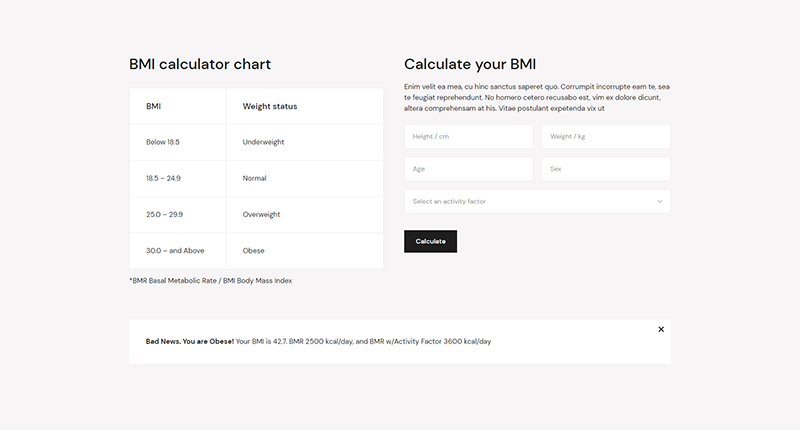This screenshot has width=800, height=430.
Task: Focus the Height / cm input field
Action: pos(468,137)
